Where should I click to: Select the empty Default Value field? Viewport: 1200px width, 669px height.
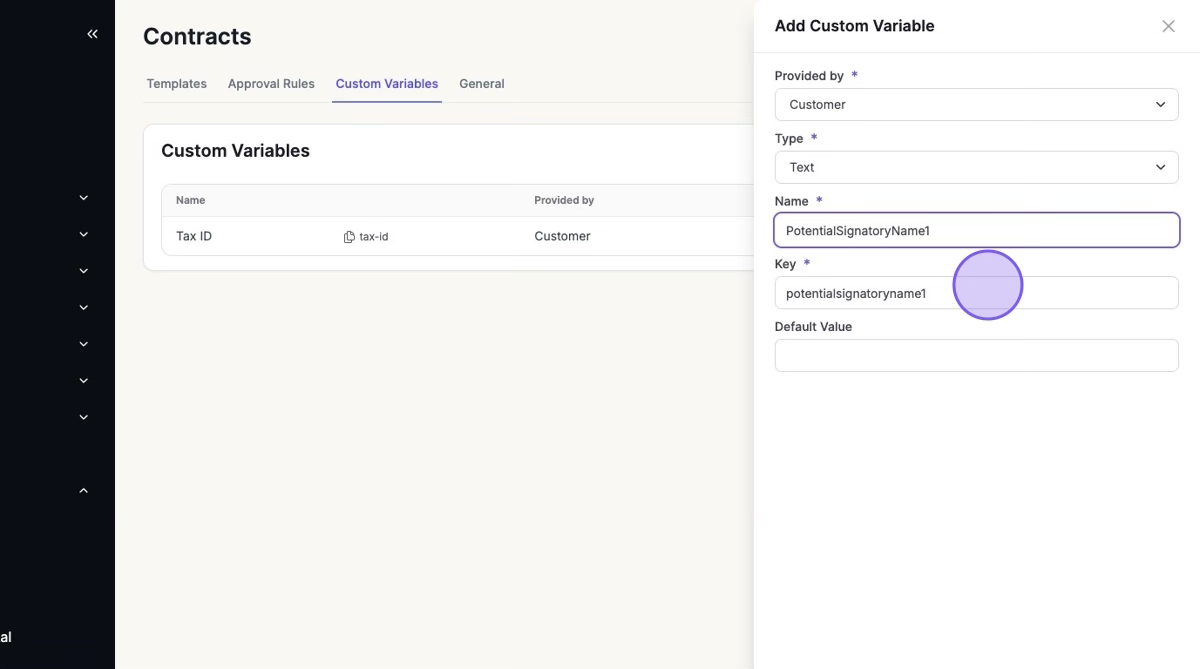pos(975,355)
